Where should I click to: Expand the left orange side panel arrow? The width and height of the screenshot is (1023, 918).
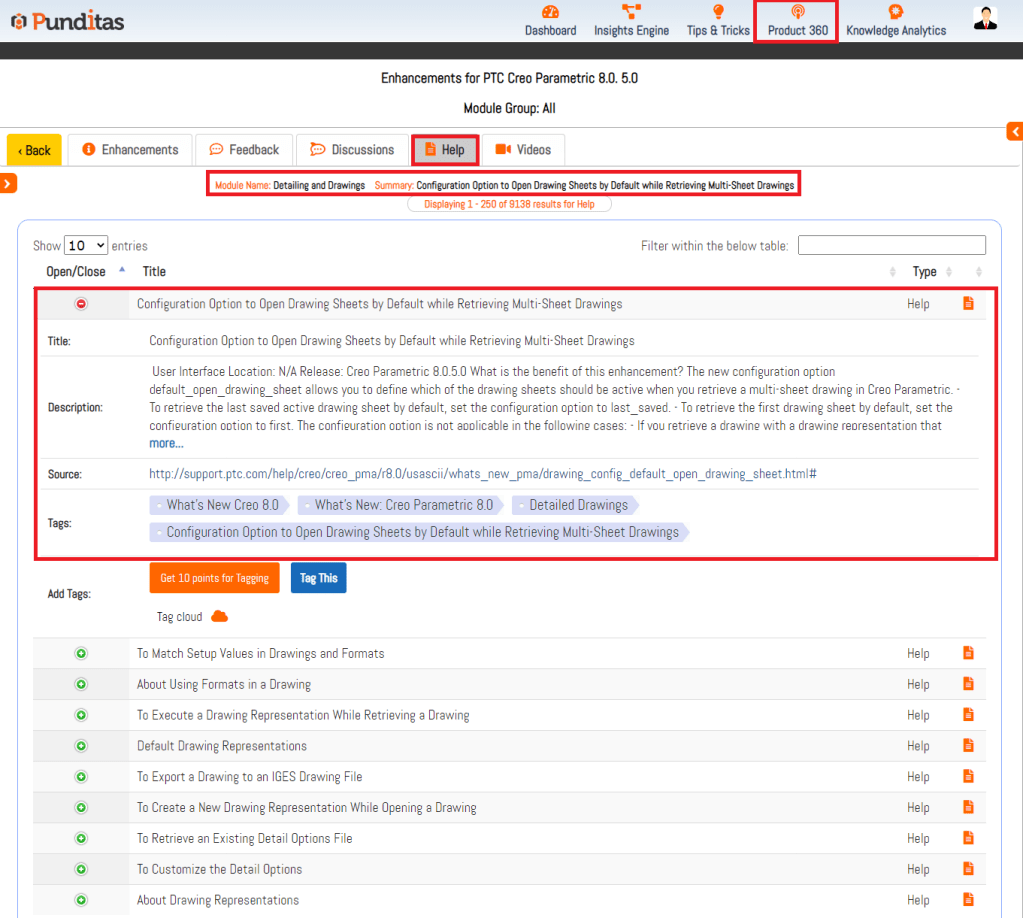coord(8,182)
